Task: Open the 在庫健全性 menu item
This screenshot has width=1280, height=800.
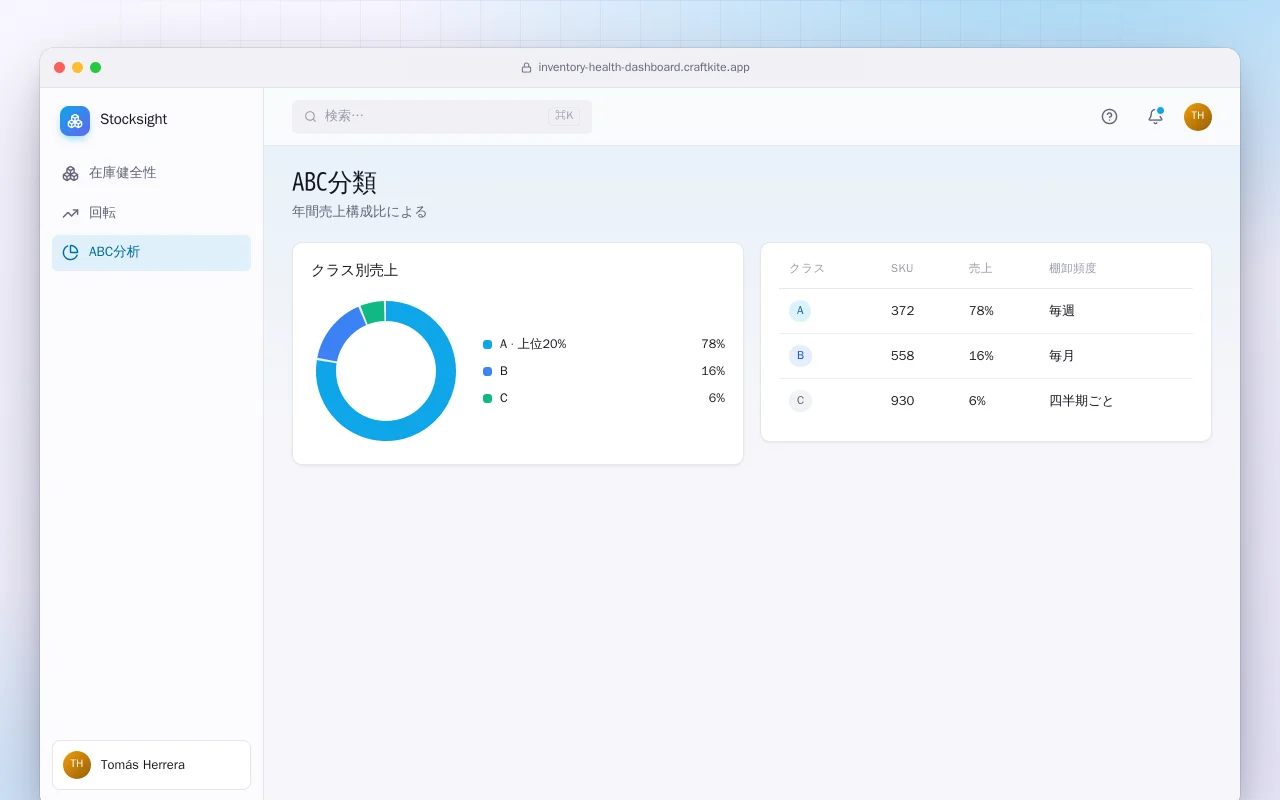Action: coord(151,173)
